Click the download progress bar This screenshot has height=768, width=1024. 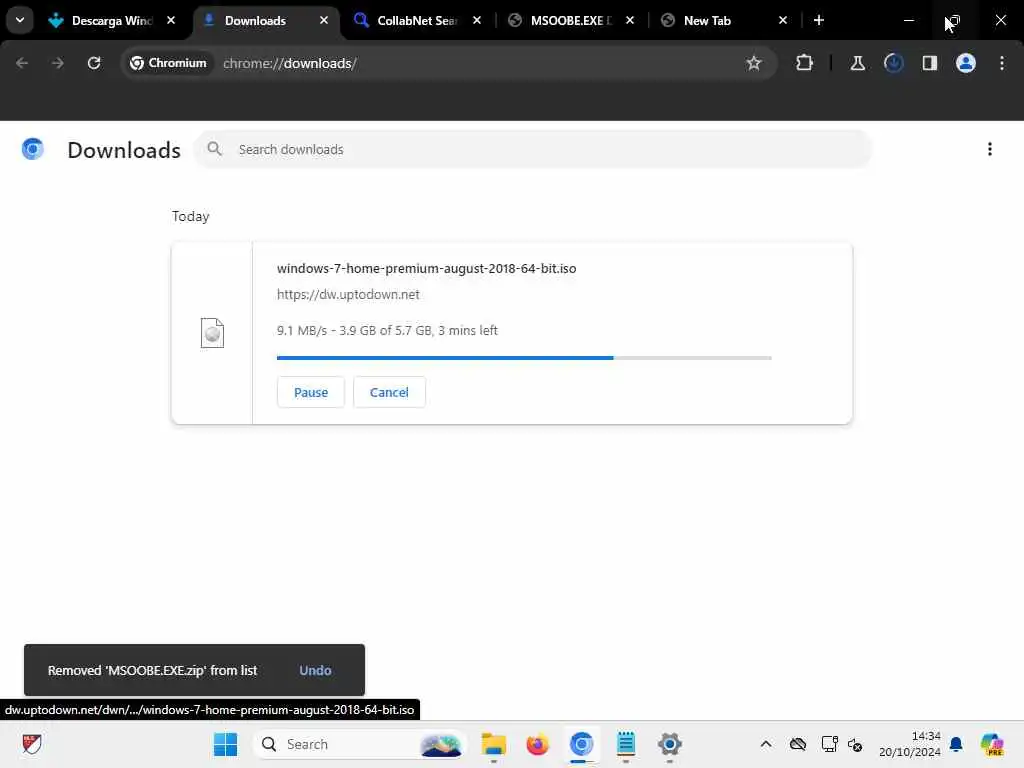pyautogui.click(x=524, y=358)
